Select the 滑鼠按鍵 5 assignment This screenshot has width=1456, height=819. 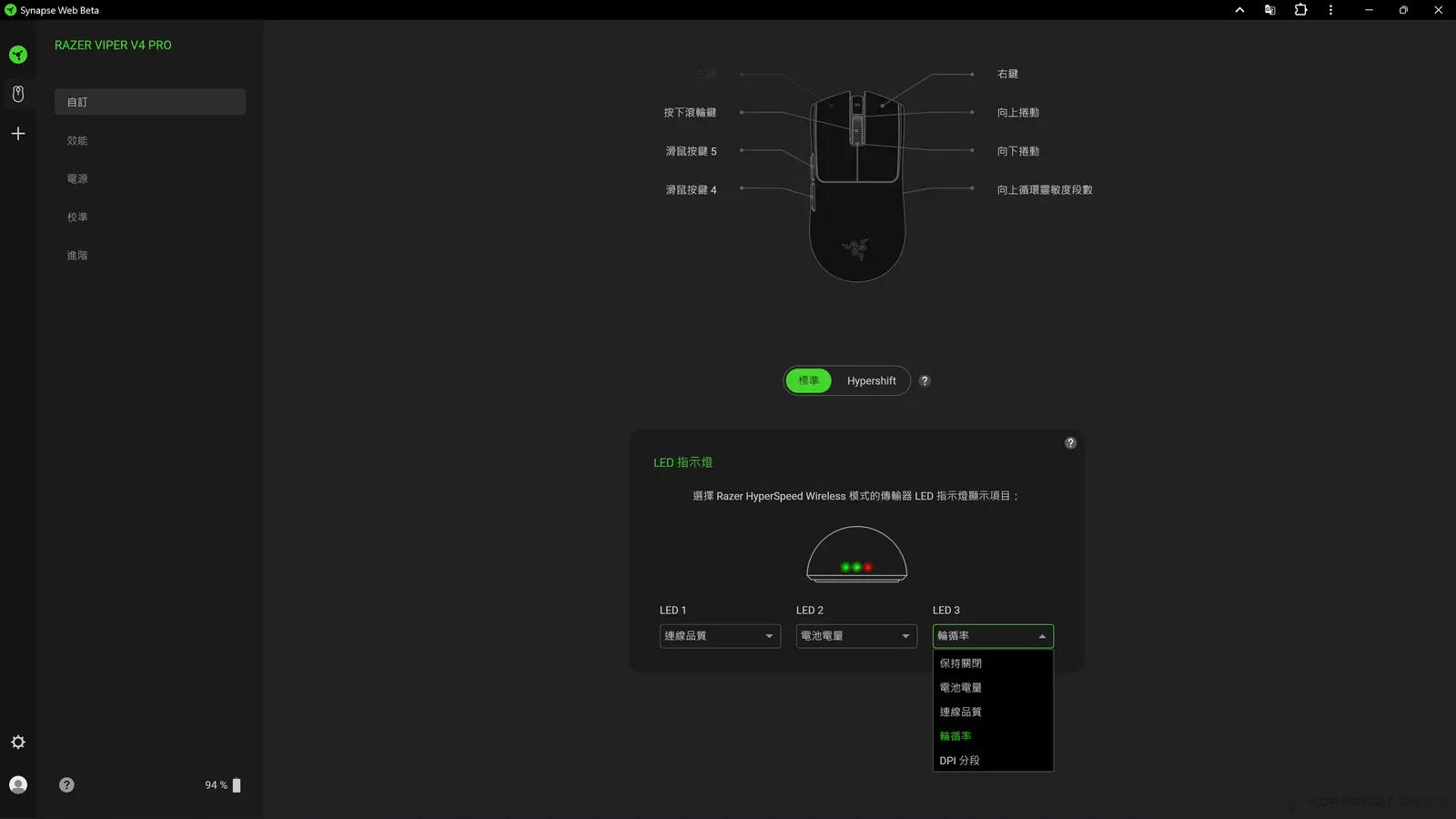coord(691,151)
